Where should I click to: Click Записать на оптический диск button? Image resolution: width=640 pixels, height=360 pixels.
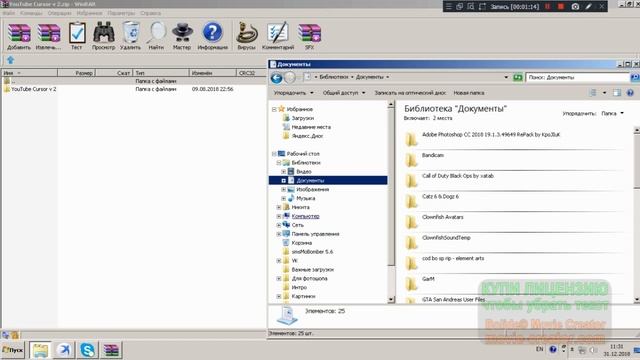click(410, 93)
